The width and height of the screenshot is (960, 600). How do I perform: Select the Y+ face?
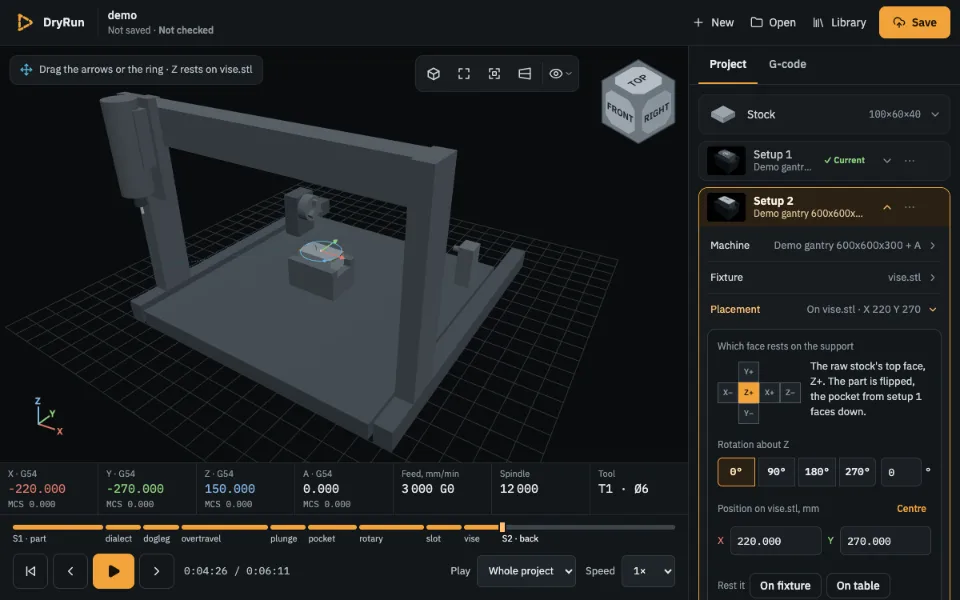click(748, 372)
